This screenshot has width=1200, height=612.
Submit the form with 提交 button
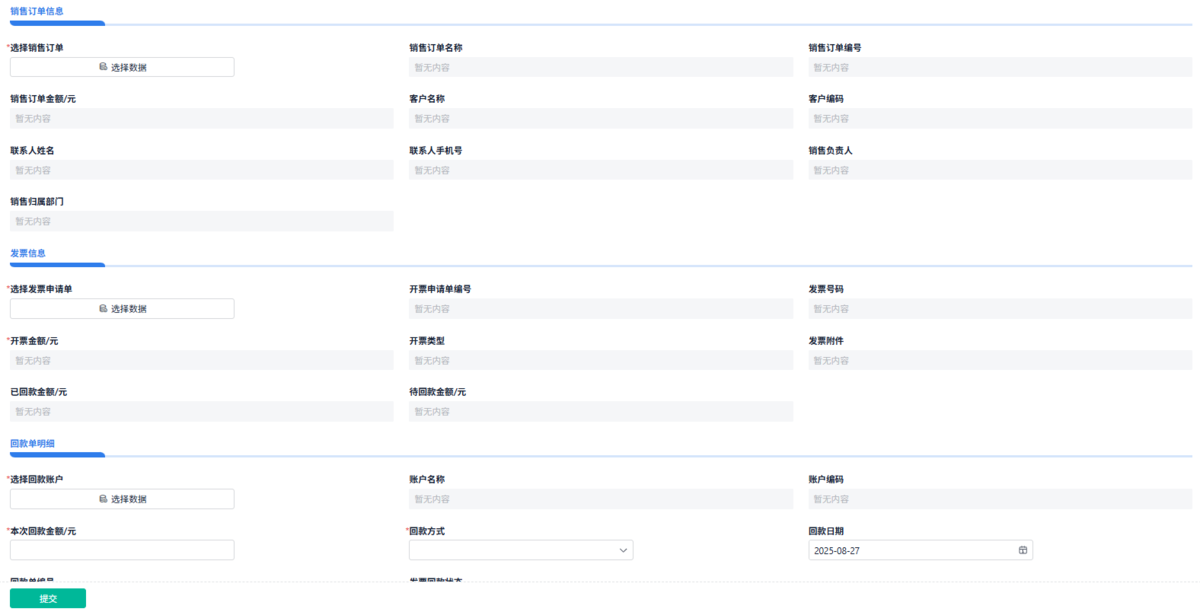pyautogui.click(x=48, y=598)
